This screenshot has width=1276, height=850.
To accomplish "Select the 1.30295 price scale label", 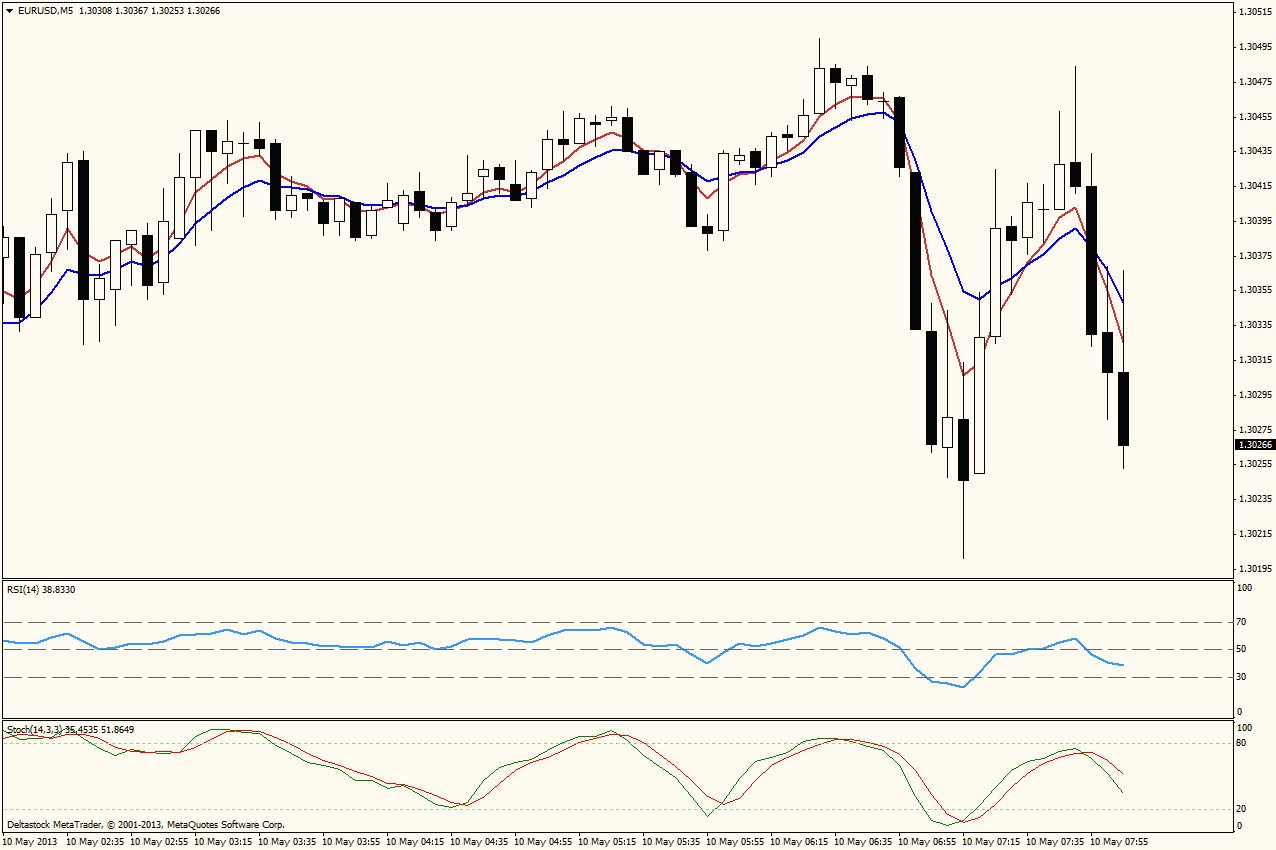I will click(x=1256, y=394).
